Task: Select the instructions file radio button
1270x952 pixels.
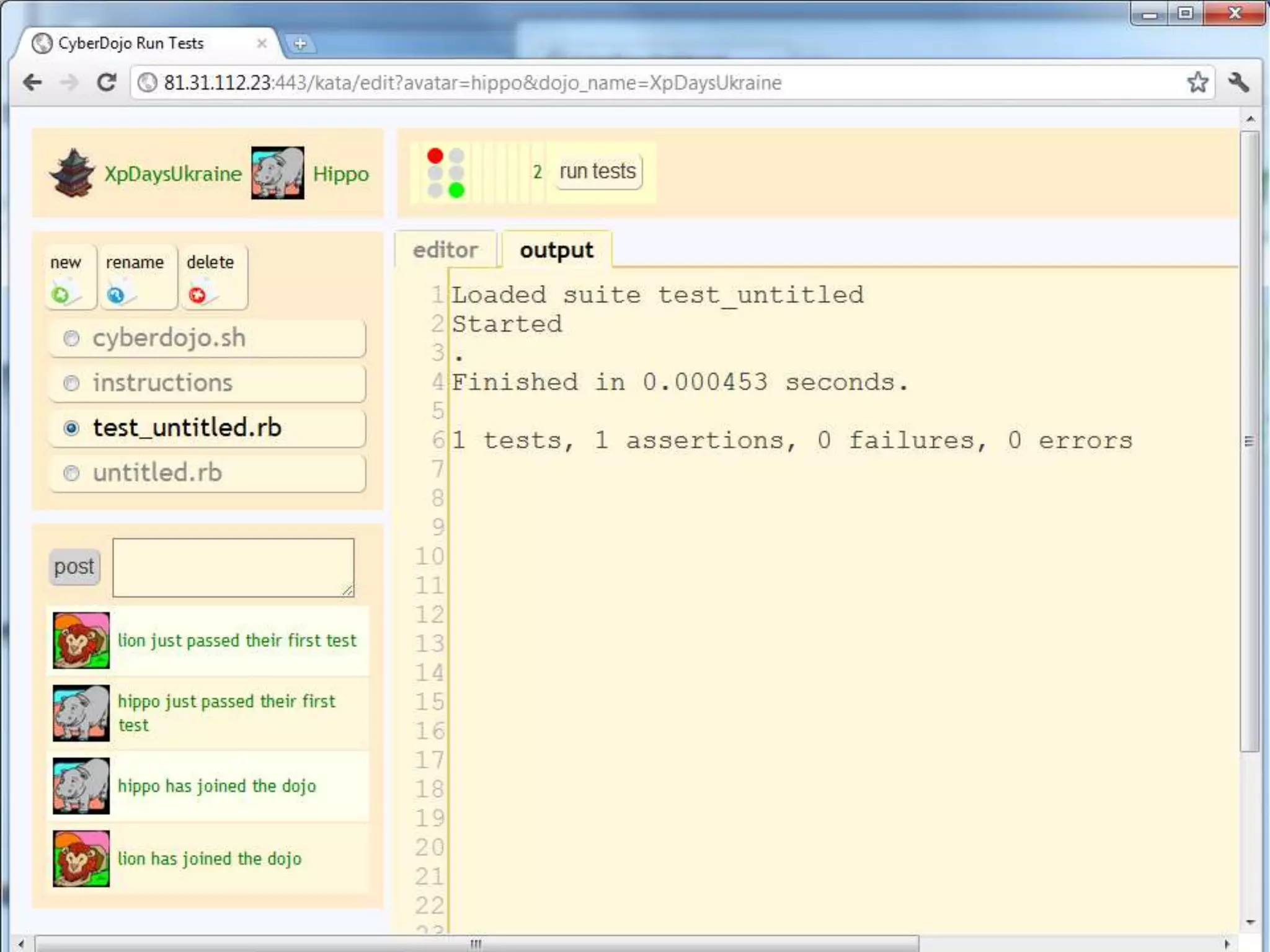Action: (x=72, y=384)
